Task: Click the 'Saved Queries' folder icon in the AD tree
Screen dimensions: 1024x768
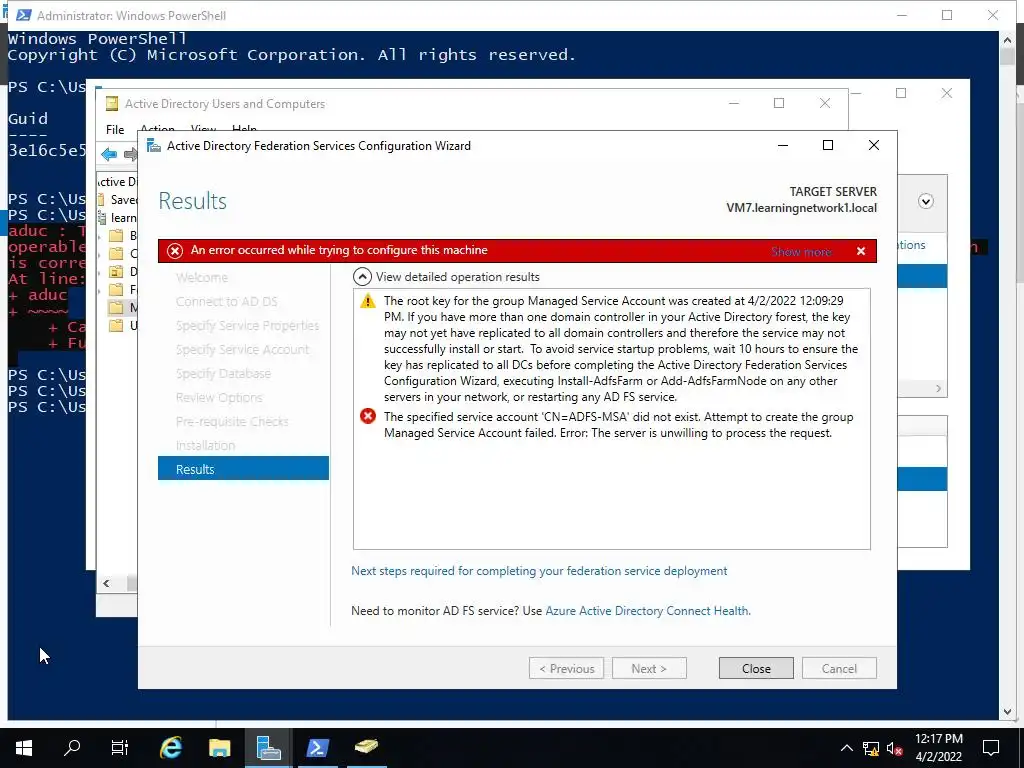Action: pyautogui.click(x=101, y=199)
